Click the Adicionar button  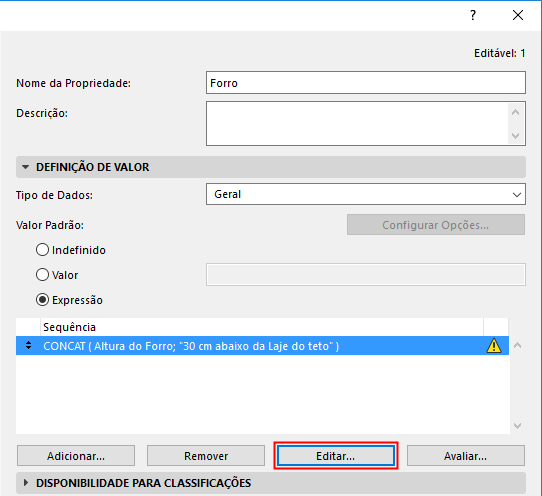76,456
